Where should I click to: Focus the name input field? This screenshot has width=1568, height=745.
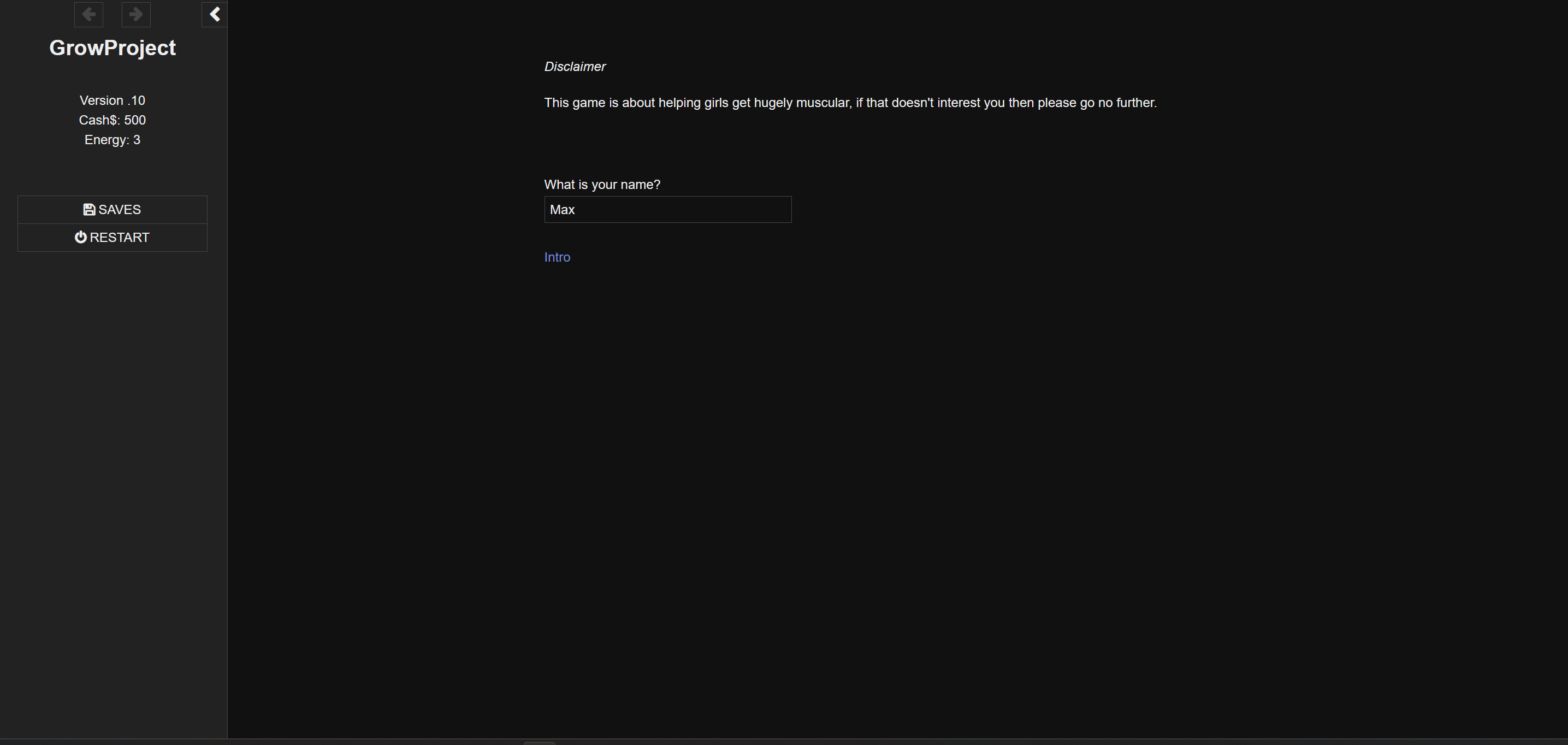point(667,210)
